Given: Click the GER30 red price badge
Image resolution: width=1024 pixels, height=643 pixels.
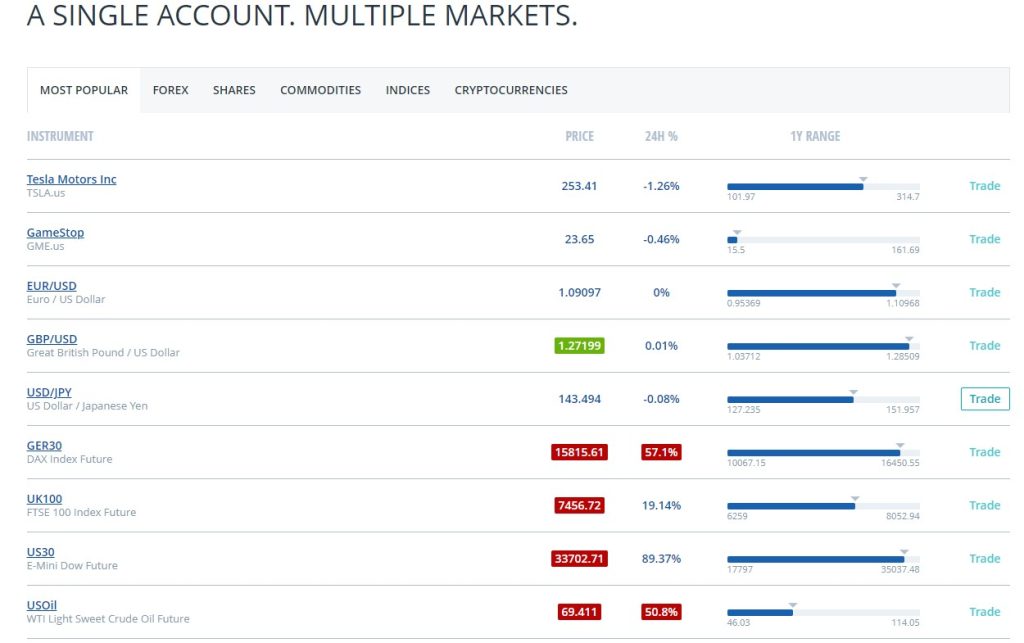Looking at the screenshot, I should 579,451.
